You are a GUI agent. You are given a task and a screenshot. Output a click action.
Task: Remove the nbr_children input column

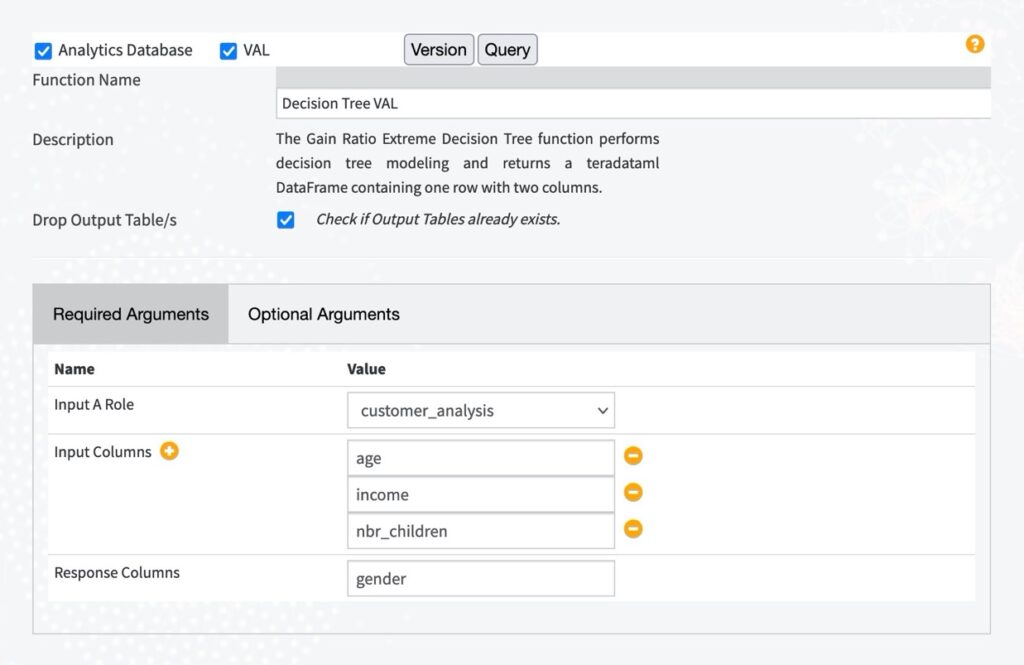coord(633,529)
